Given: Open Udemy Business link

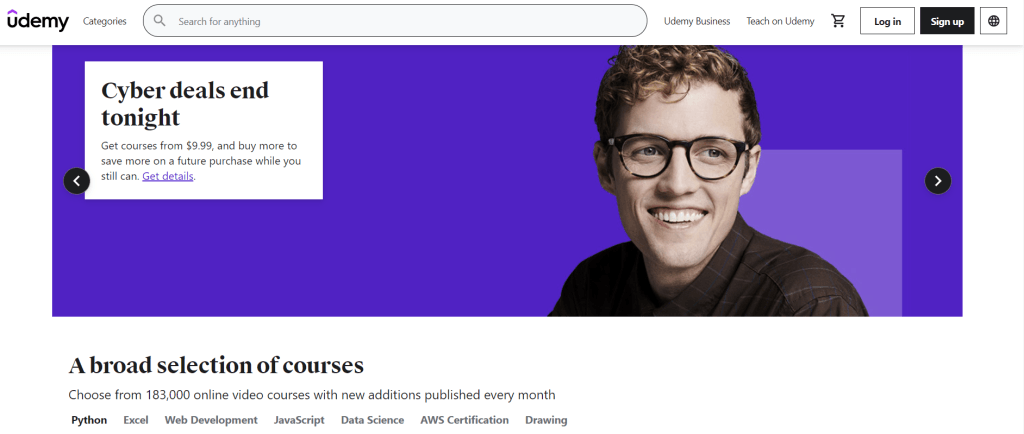Looking at the screenshot, I should [697, 21].
